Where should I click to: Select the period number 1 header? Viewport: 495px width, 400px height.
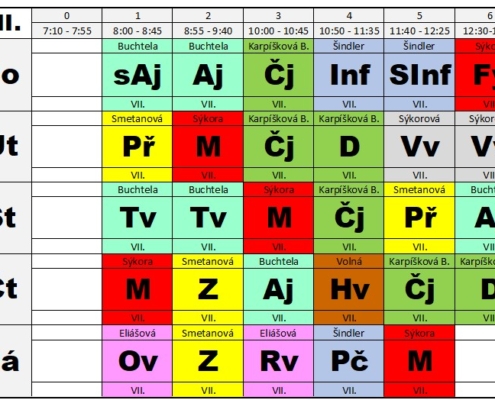pos(137,16)
